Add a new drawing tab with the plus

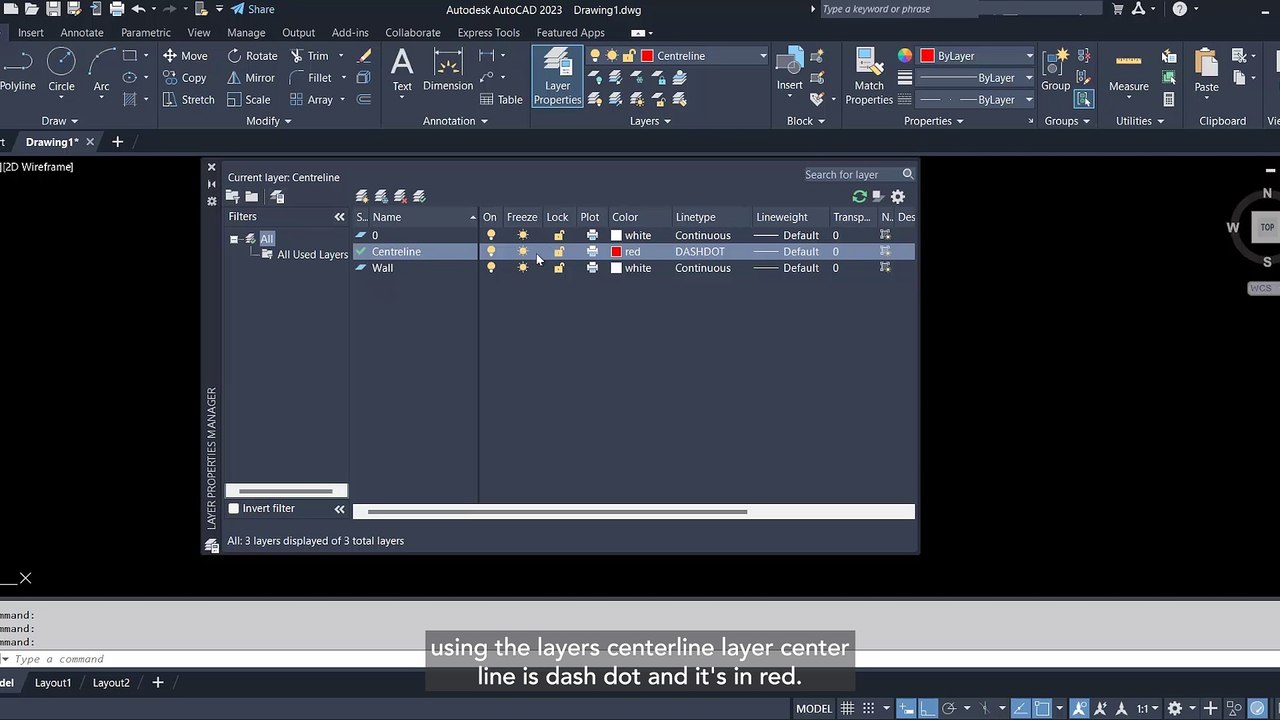click(x=117, y=142)
